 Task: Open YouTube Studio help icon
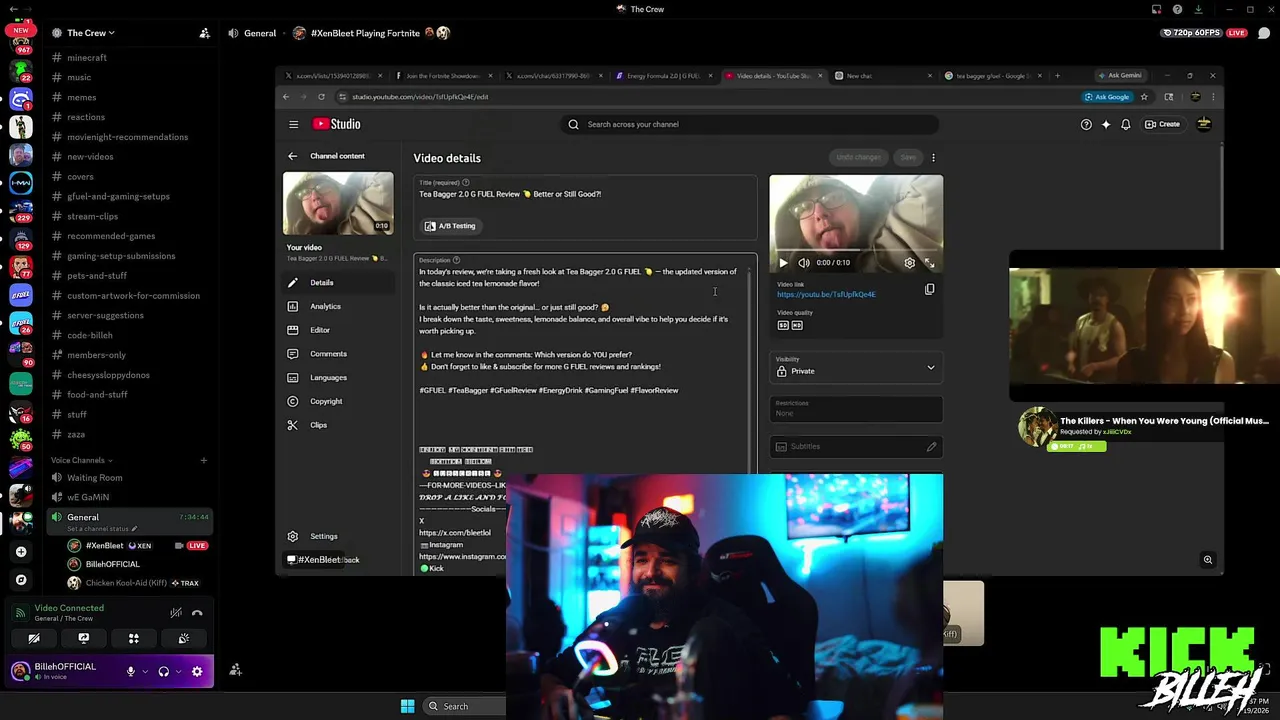point(1086,124)
